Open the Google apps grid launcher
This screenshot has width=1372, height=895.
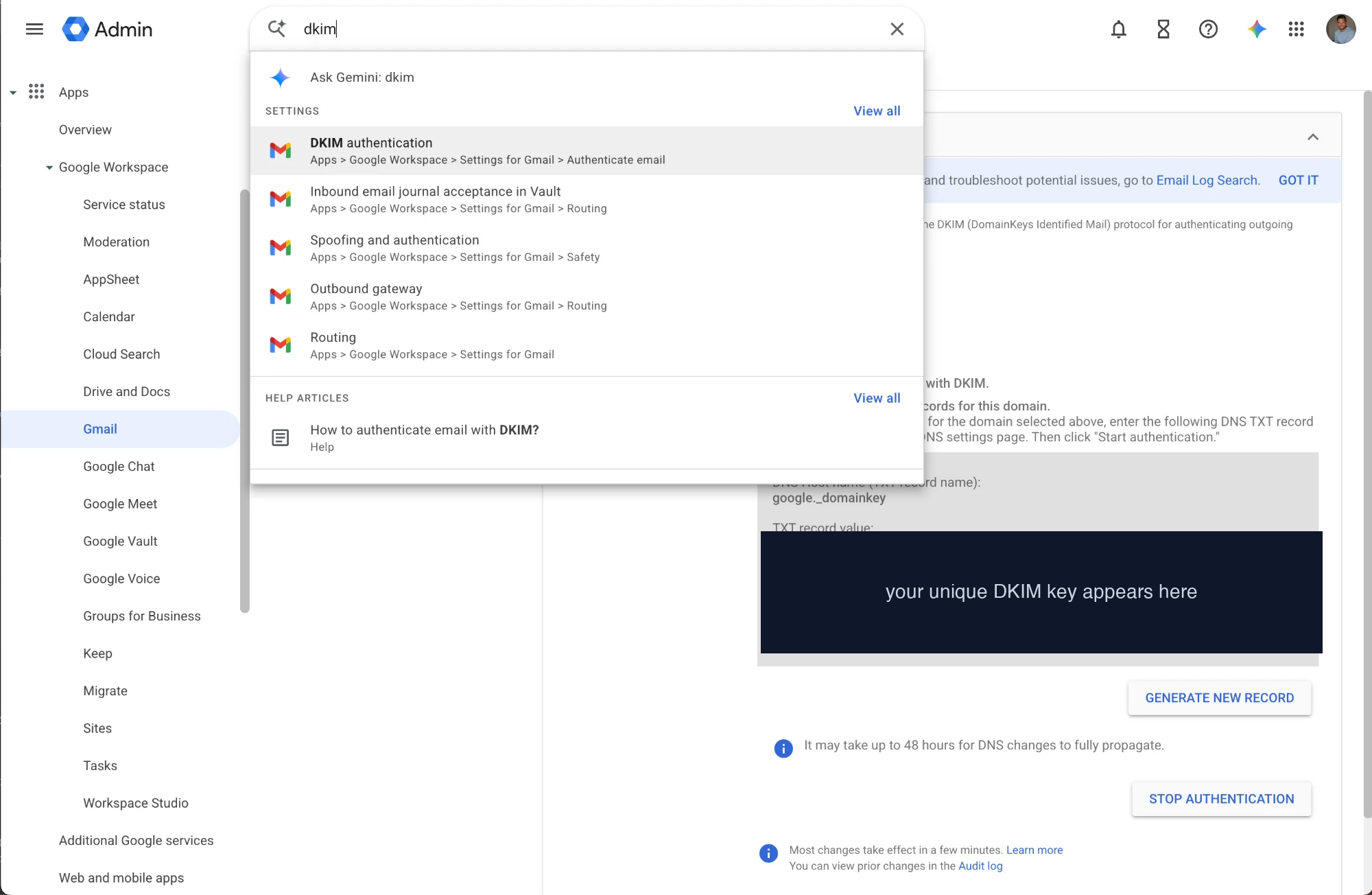click(x=1296, y=29)
